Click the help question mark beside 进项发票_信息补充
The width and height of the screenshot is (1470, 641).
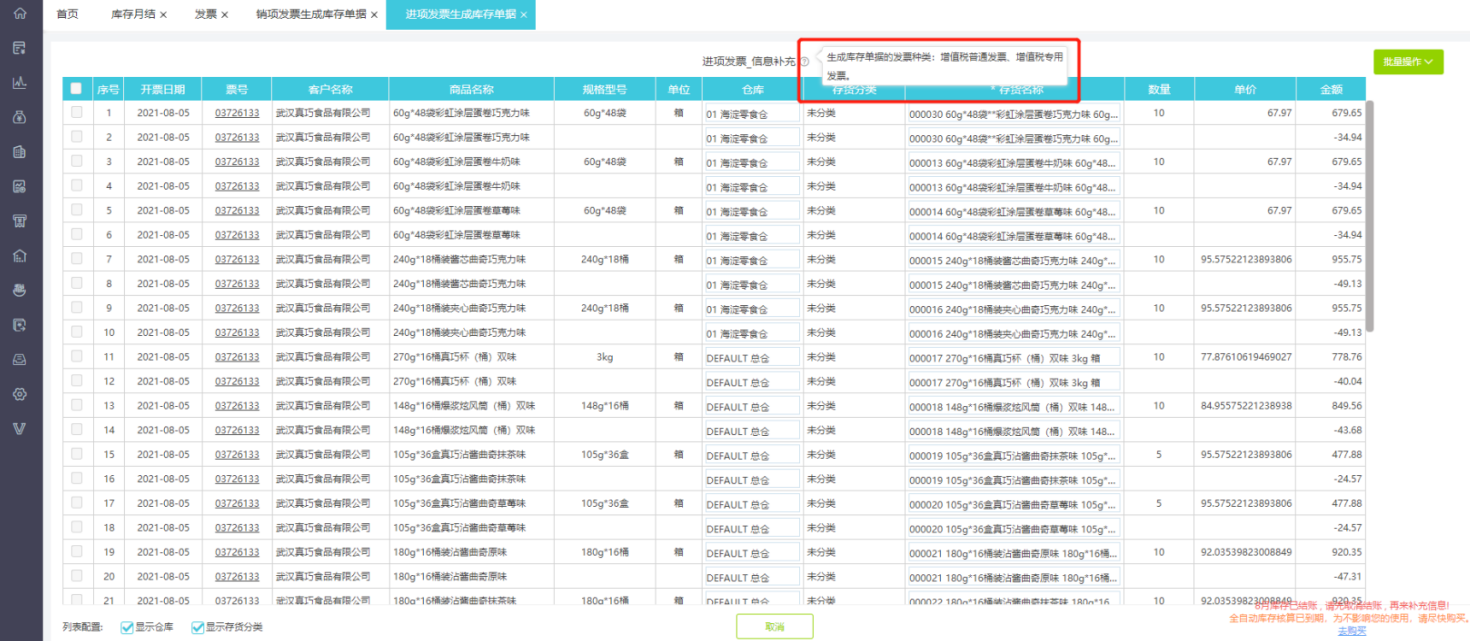804,62
